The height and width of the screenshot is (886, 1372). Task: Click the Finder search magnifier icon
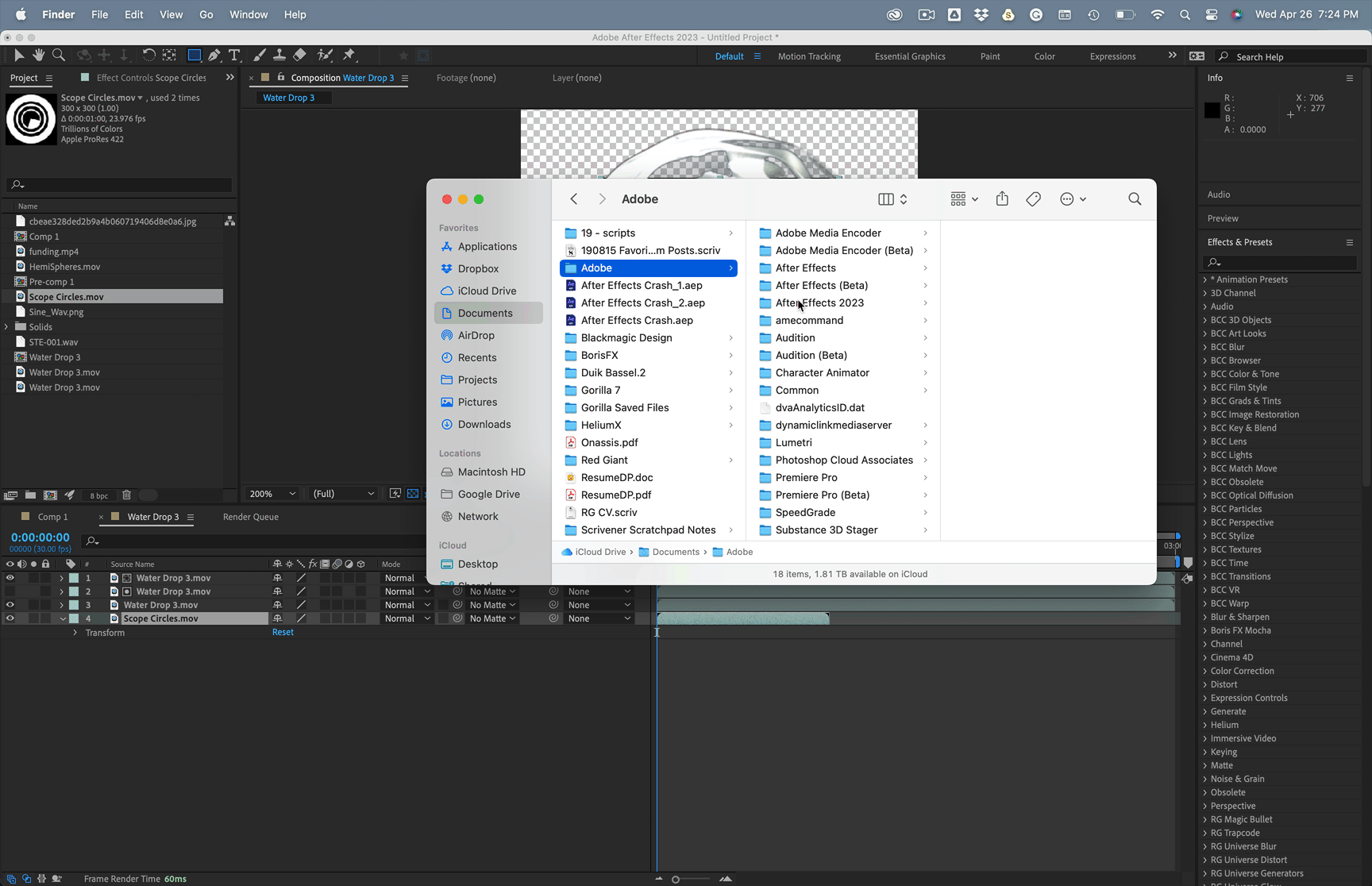pos(1135,199)
